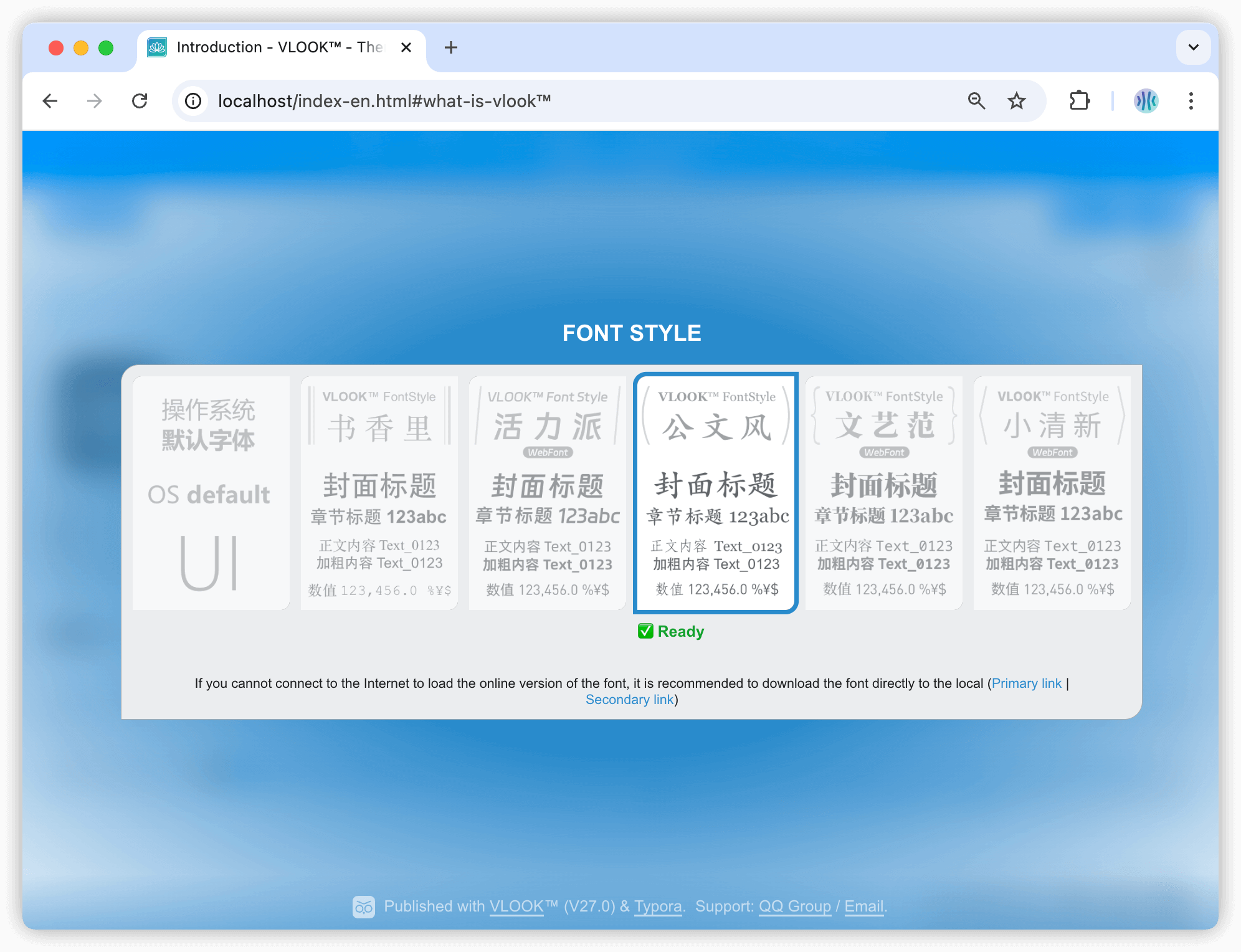Image resolution: width=1241 pixels, height=952 pixels.
Task: Close the Introduction VLOOK tab
Action: tap(406, 47)
